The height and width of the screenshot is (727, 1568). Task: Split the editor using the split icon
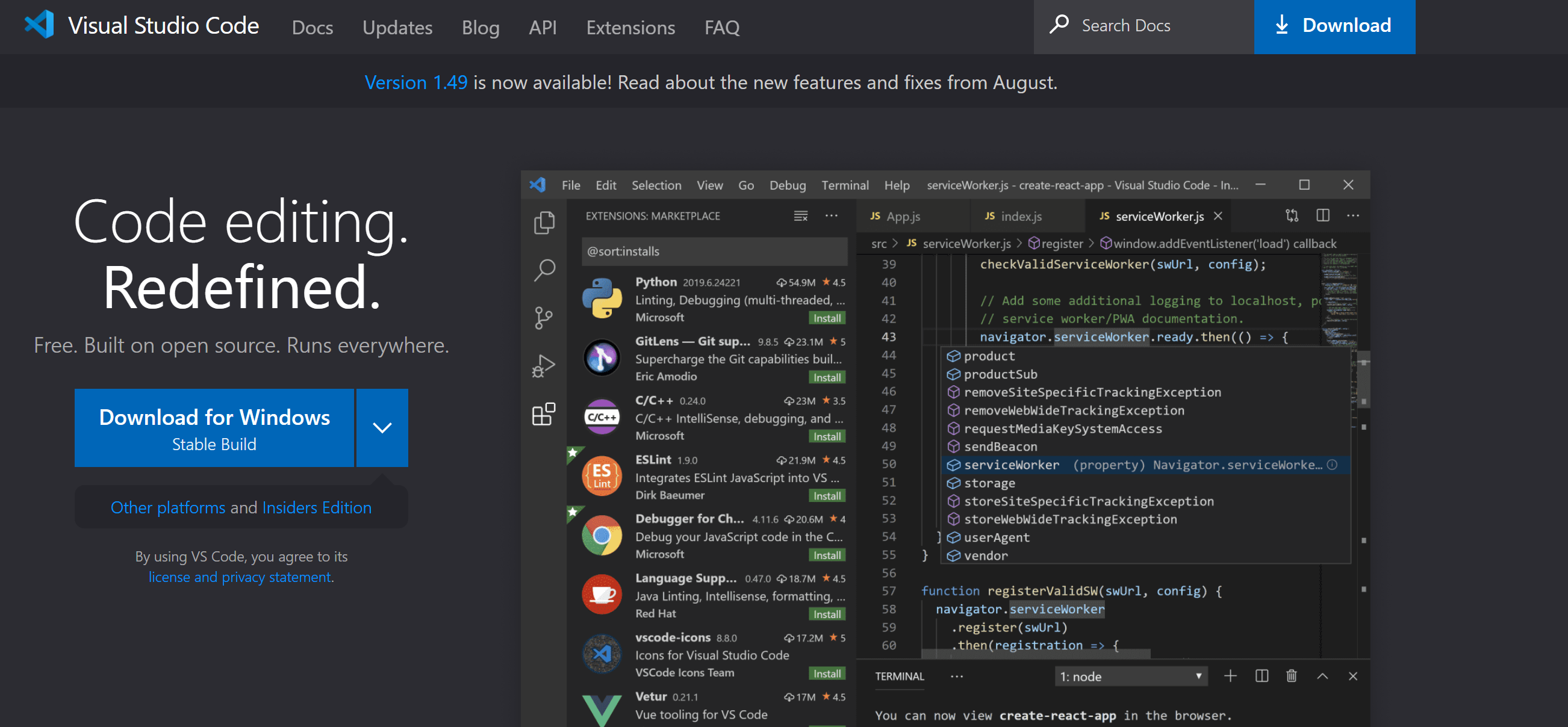point(1322,215)
